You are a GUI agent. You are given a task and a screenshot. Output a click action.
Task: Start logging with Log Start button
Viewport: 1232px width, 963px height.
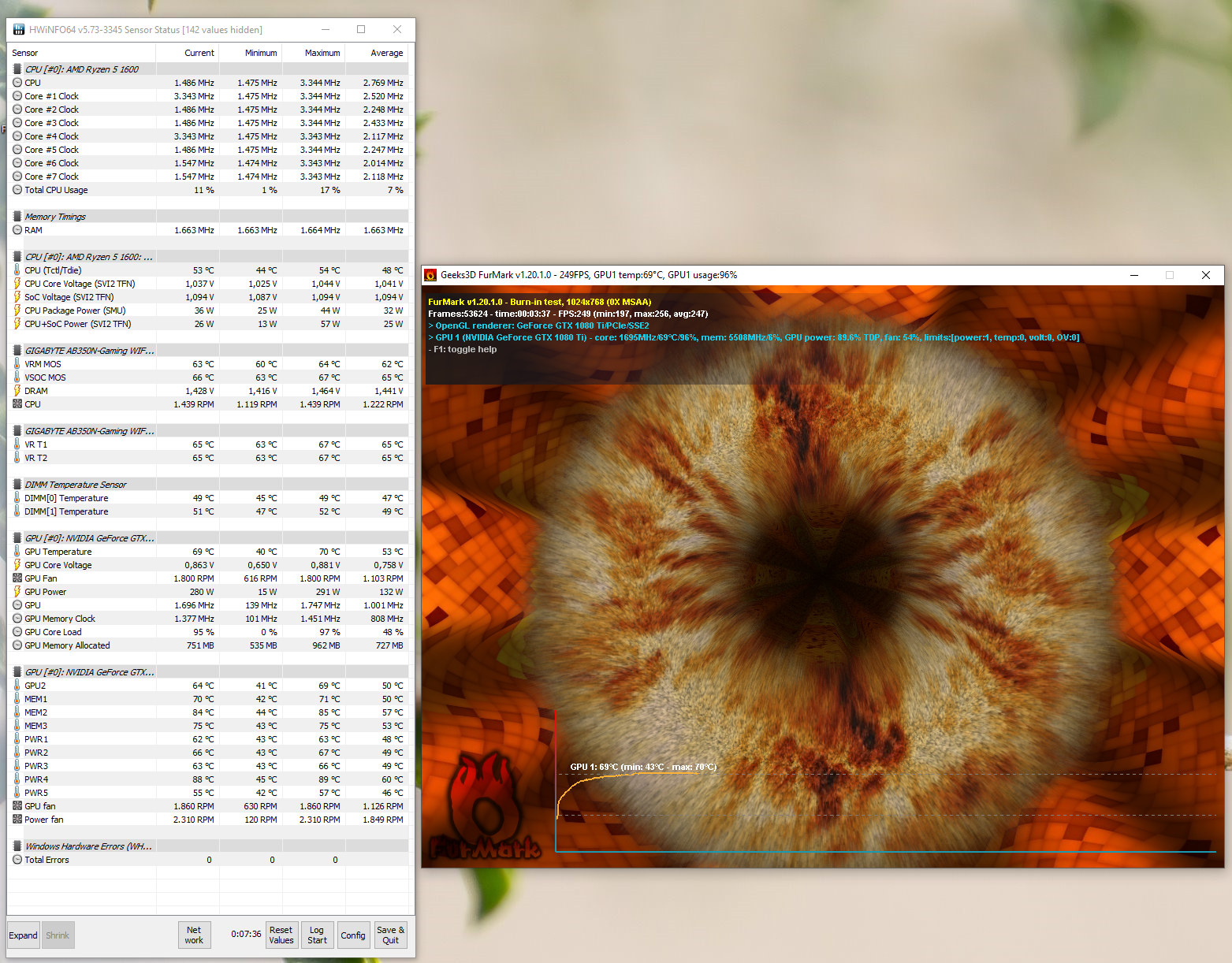[318, 935]
